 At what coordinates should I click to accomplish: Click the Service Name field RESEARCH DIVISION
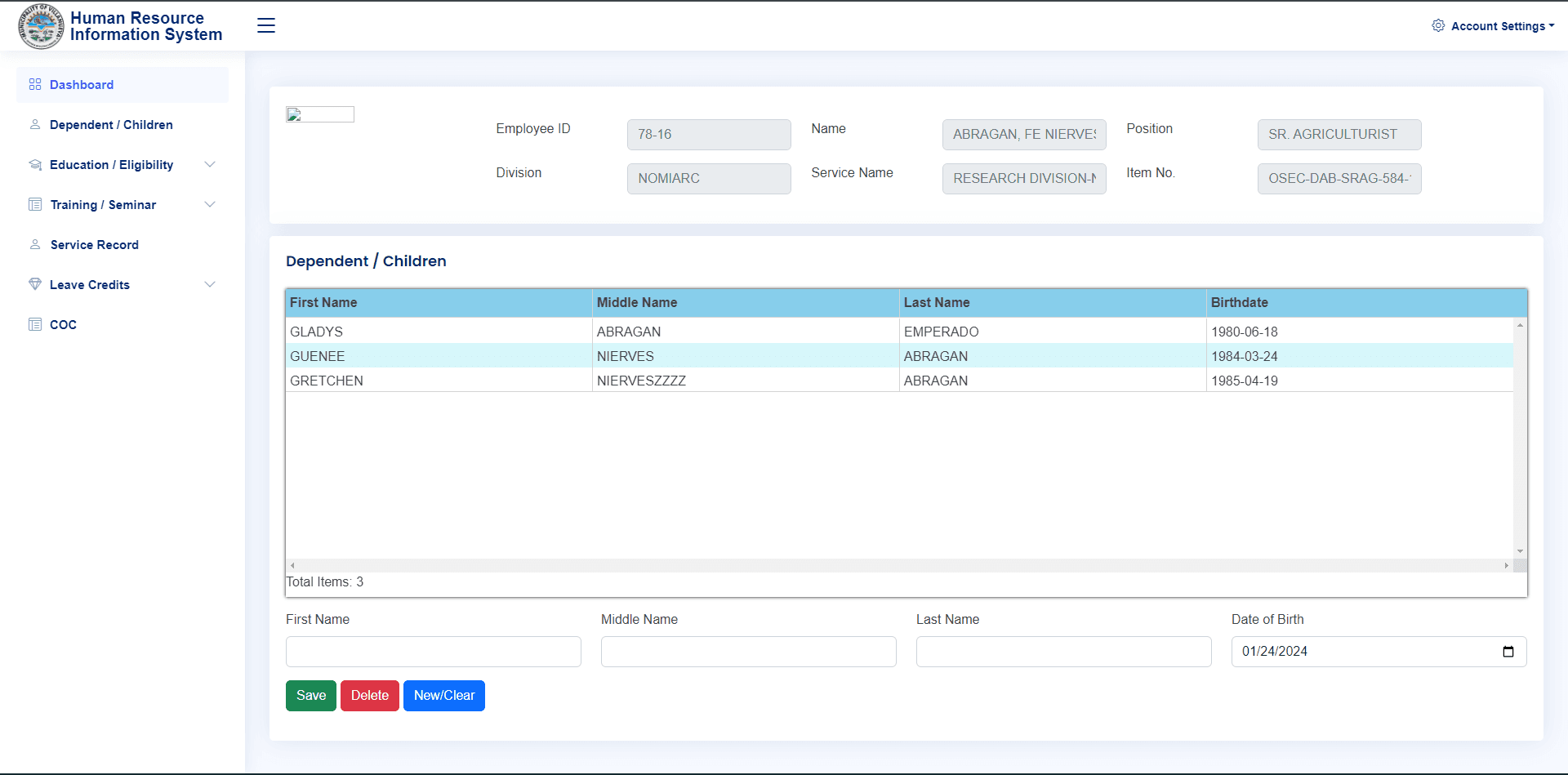[1024, 179]
